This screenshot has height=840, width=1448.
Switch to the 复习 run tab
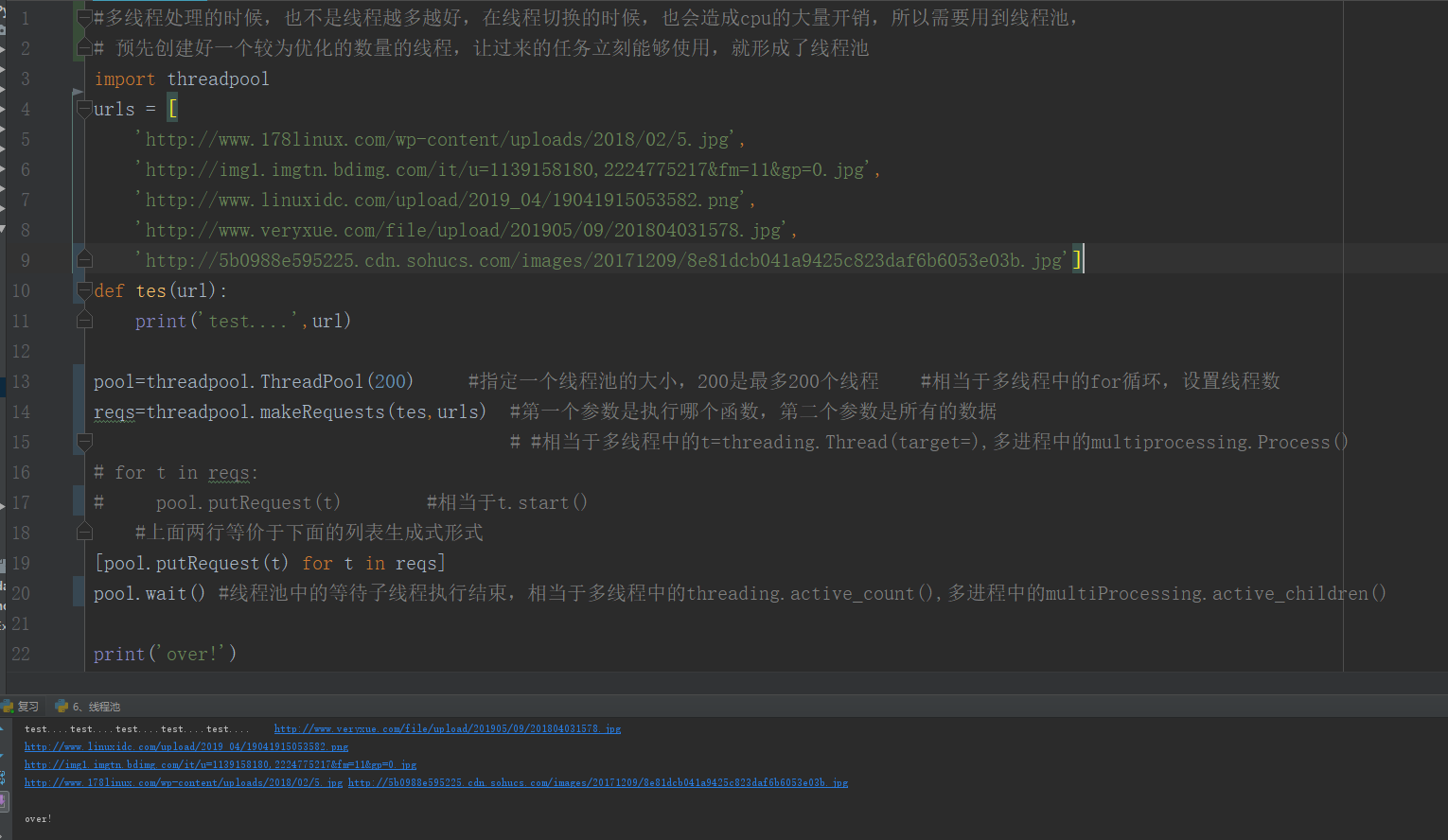coord(21,707)
